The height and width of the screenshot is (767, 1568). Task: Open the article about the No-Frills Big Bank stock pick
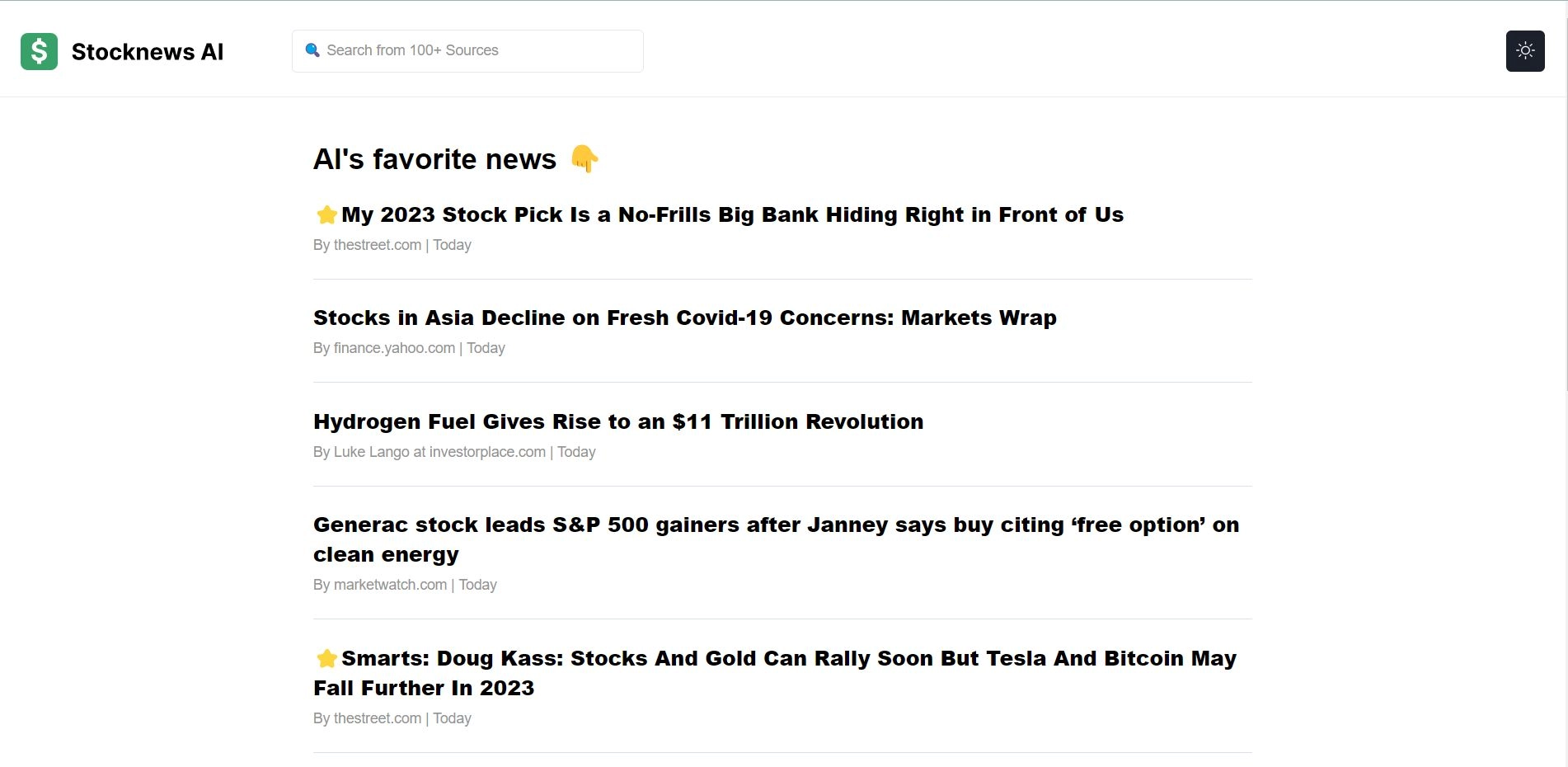coord(732,214)
